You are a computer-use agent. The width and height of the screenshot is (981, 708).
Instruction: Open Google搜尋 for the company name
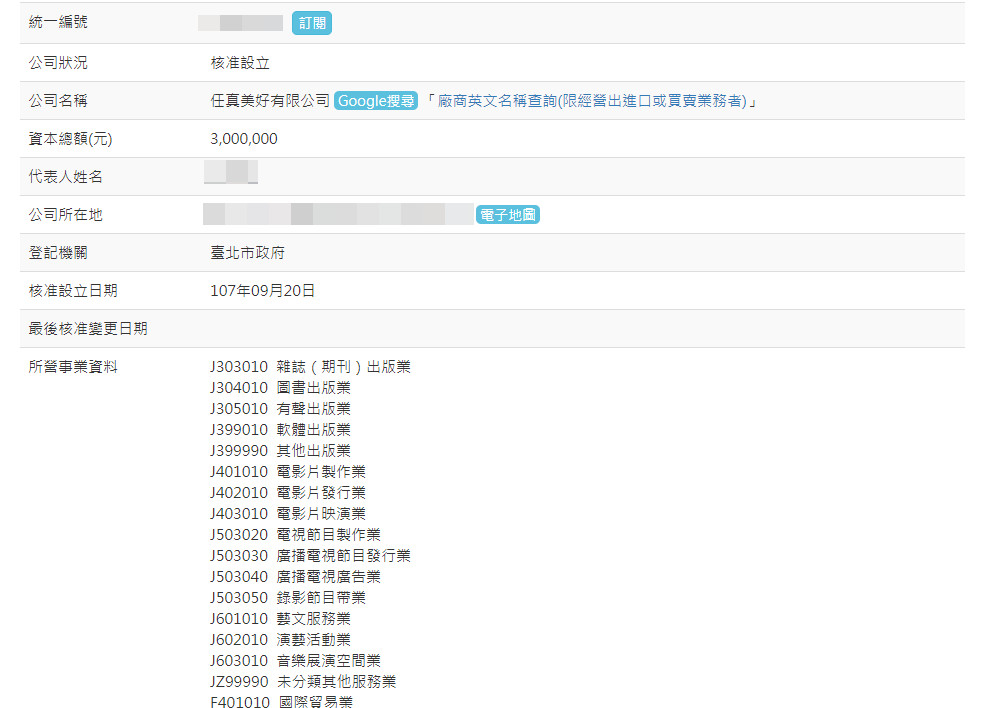(x=375, y=101)
